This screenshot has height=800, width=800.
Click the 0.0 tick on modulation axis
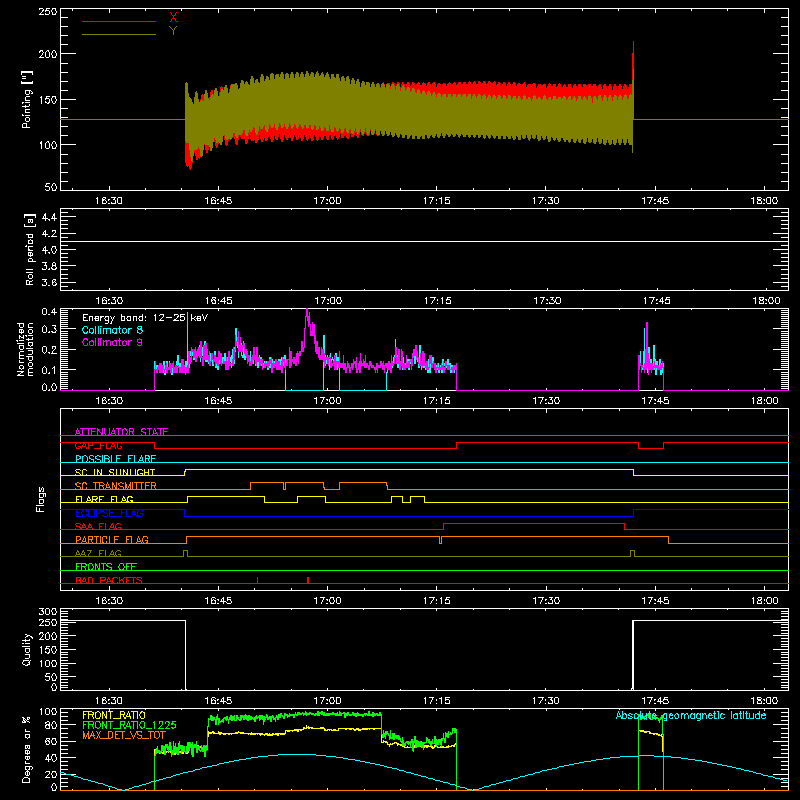pos(49,387)
